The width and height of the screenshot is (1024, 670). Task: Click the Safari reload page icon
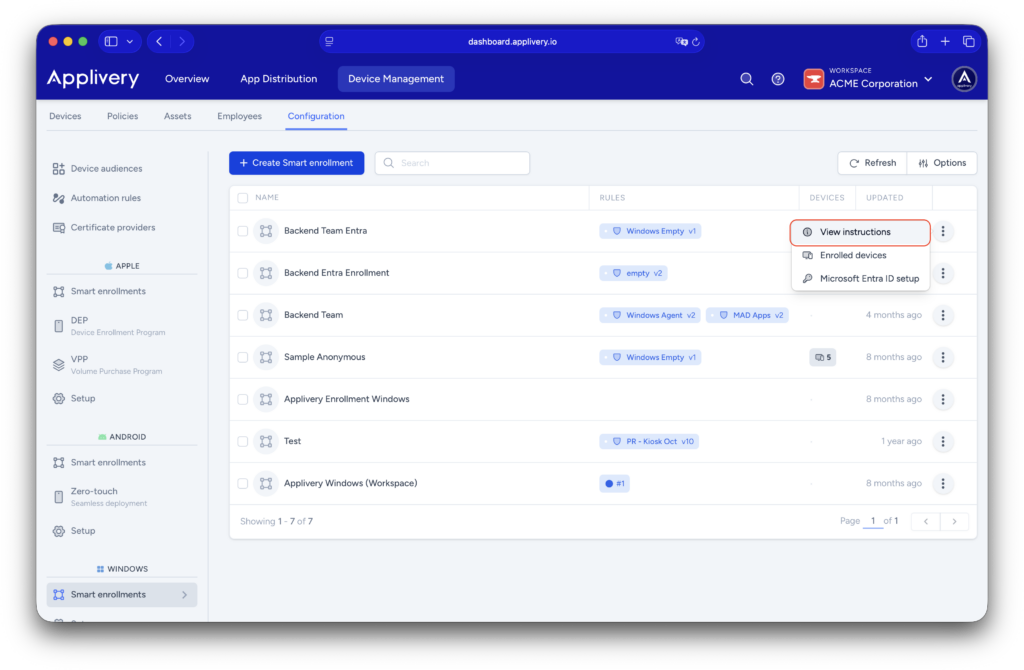696,42
